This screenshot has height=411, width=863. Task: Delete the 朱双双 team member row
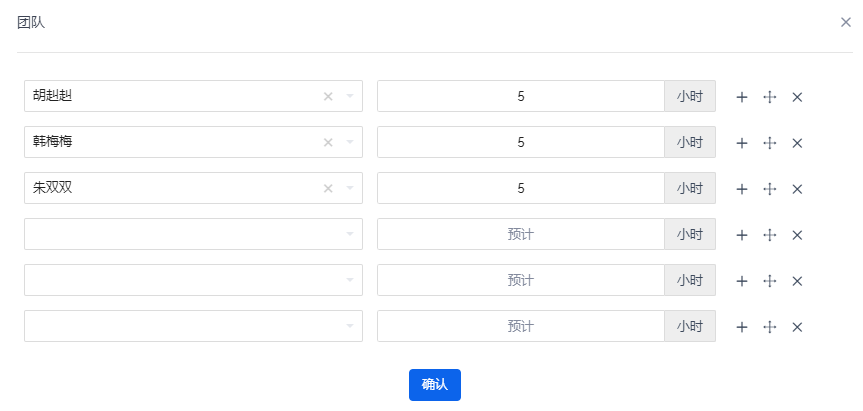tap(797, 189)
